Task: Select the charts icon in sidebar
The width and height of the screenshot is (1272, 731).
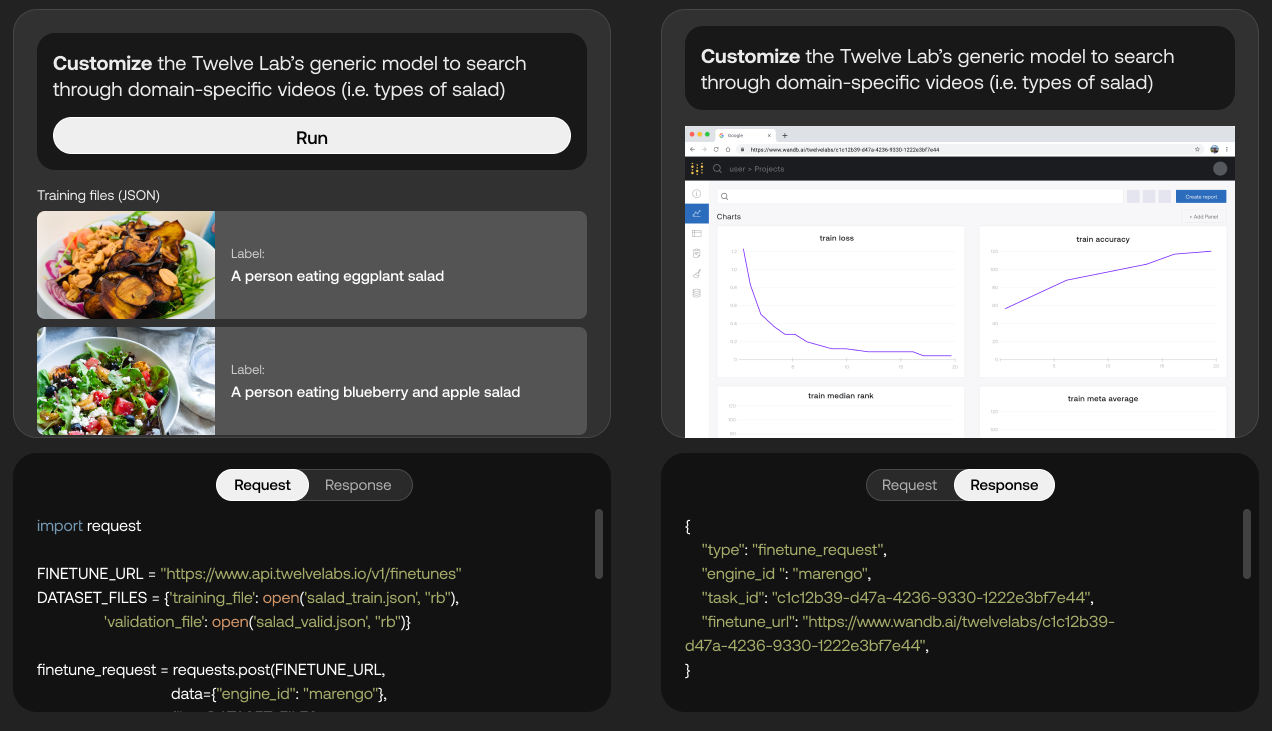Action: [697, 213]
